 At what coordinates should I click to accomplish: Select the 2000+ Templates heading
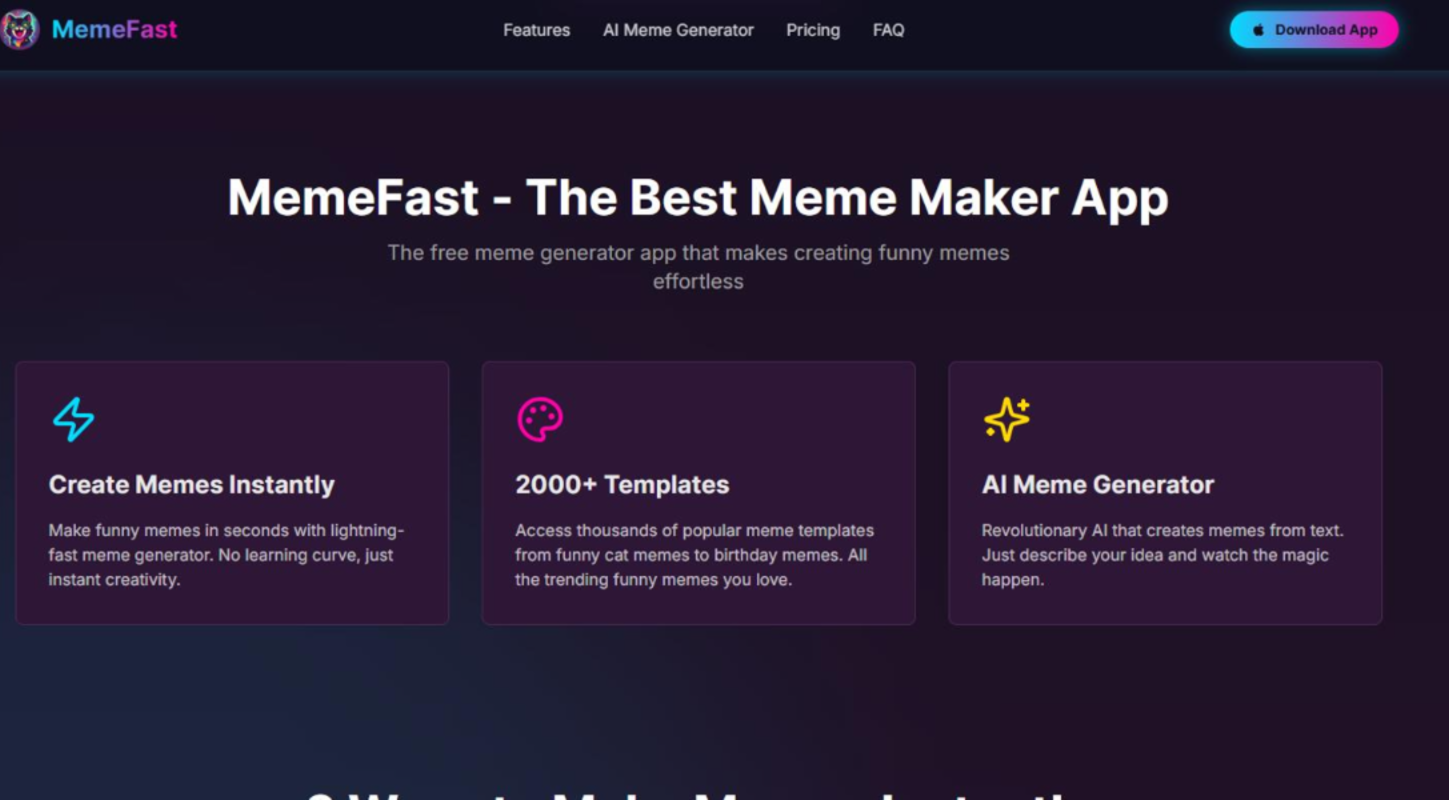[622, 485]
